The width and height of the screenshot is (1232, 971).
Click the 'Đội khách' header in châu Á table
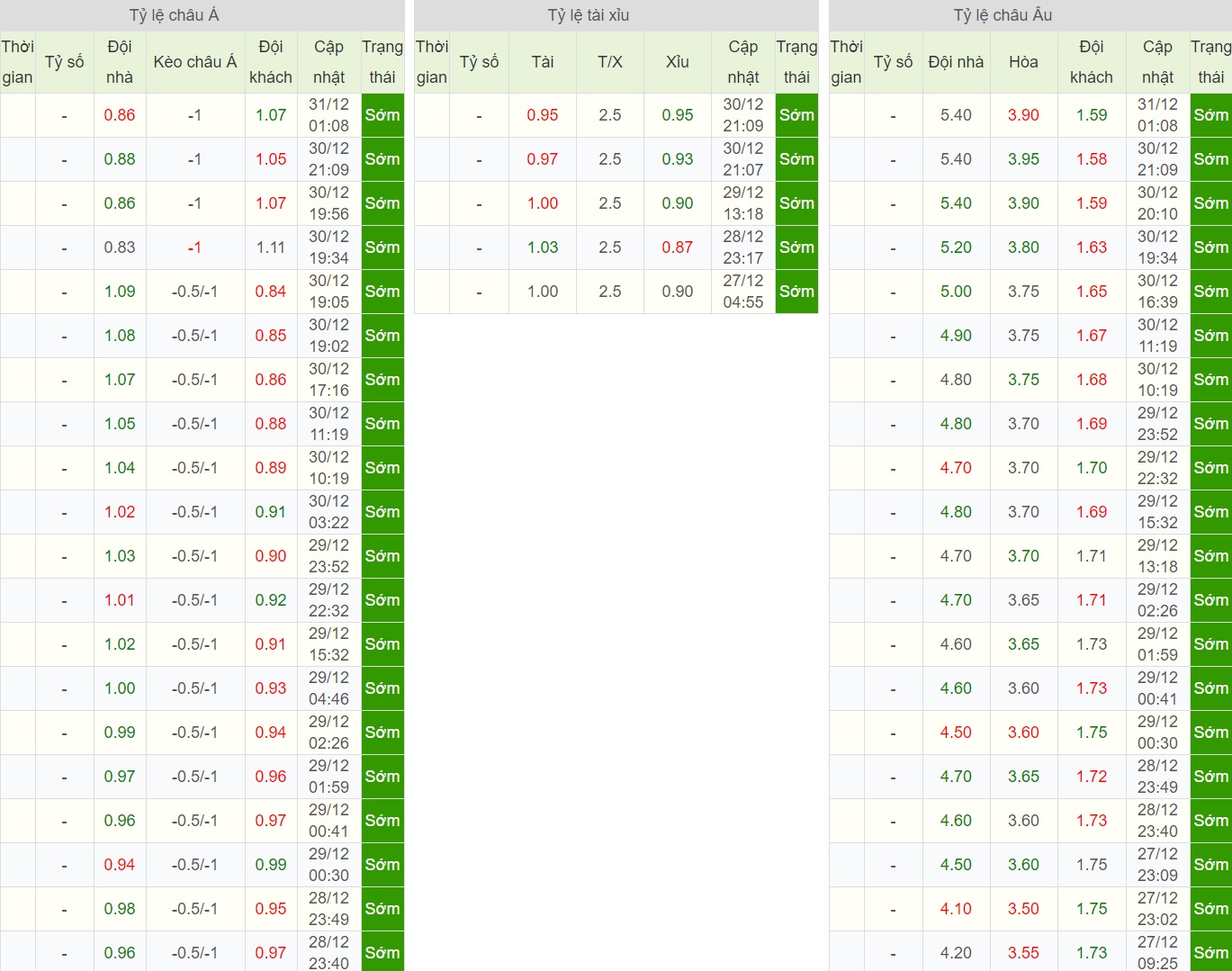pyautogui.click(x=271, y=62)
